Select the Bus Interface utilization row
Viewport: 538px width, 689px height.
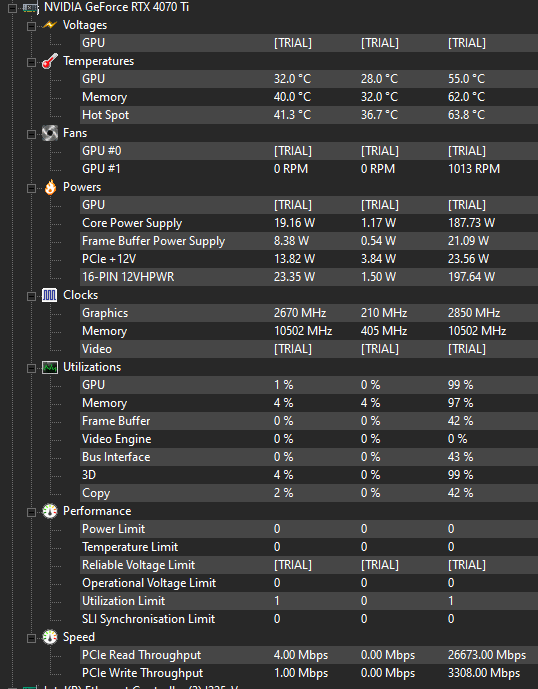[x=309, y=457]
